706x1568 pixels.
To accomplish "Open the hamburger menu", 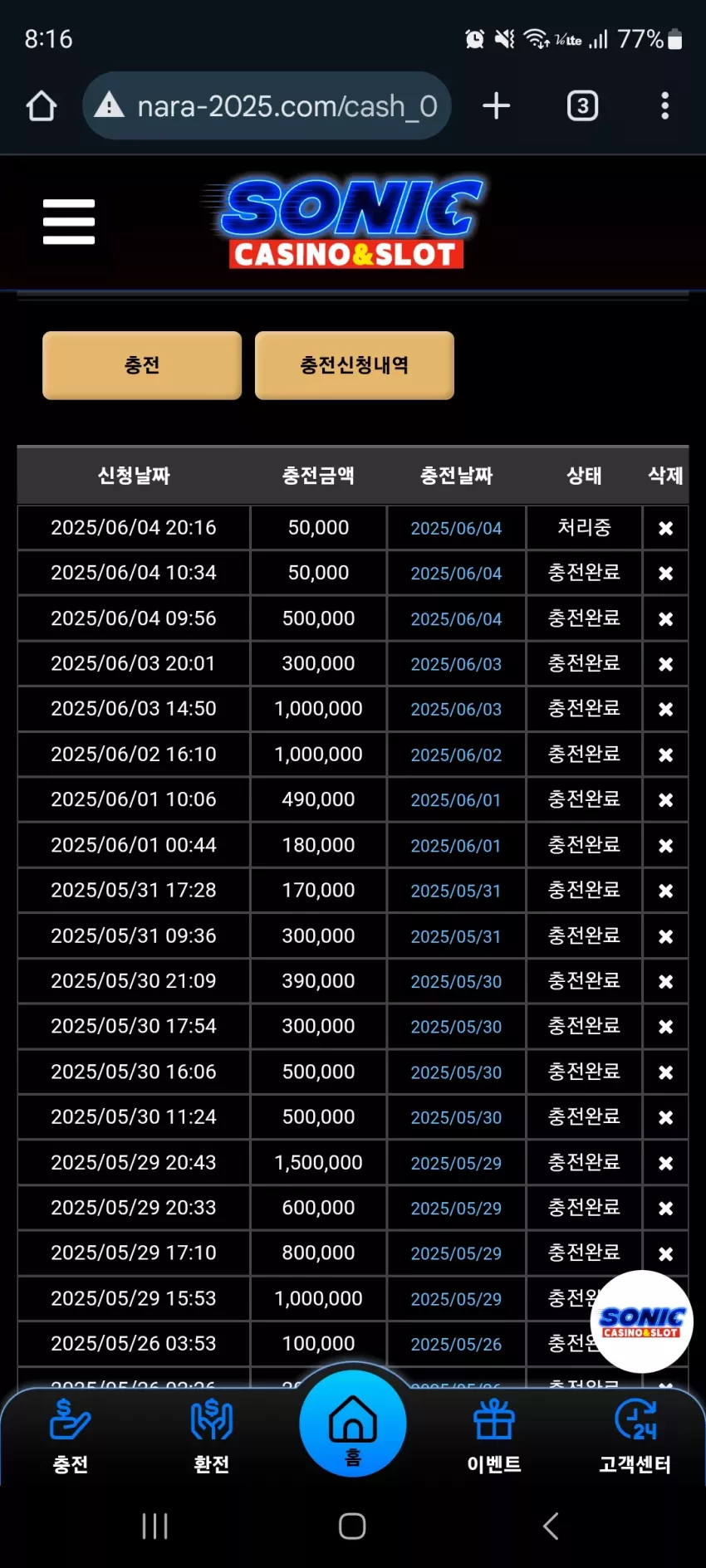I will point(69,222).
